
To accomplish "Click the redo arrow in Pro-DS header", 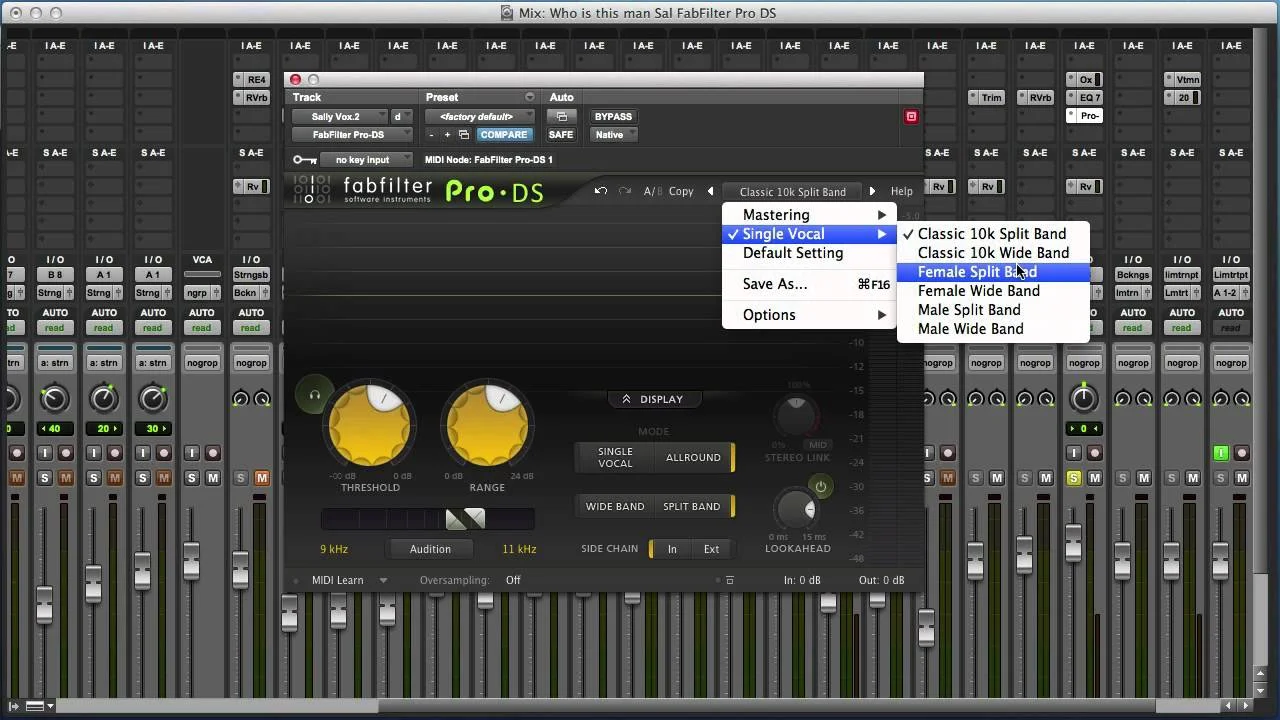I will pyautogui.click(x=622, y=191).
